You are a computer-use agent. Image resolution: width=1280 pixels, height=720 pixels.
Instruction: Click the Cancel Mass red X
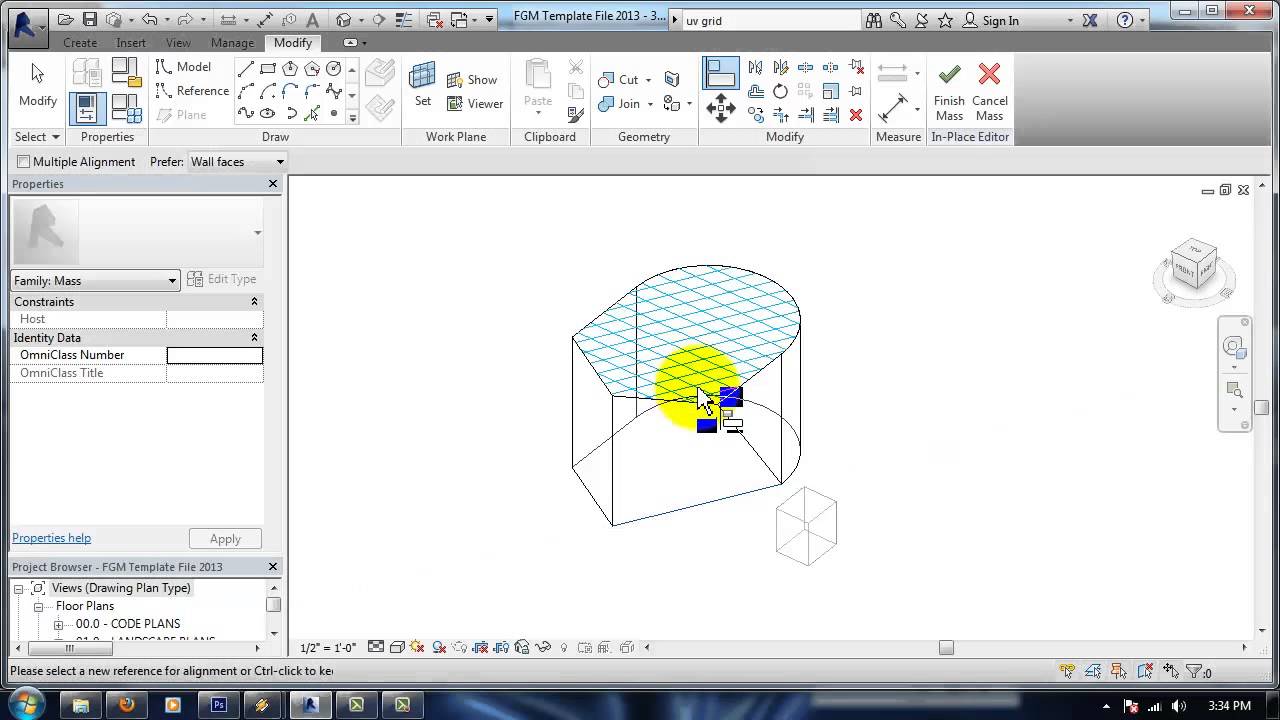coord(989,74)
